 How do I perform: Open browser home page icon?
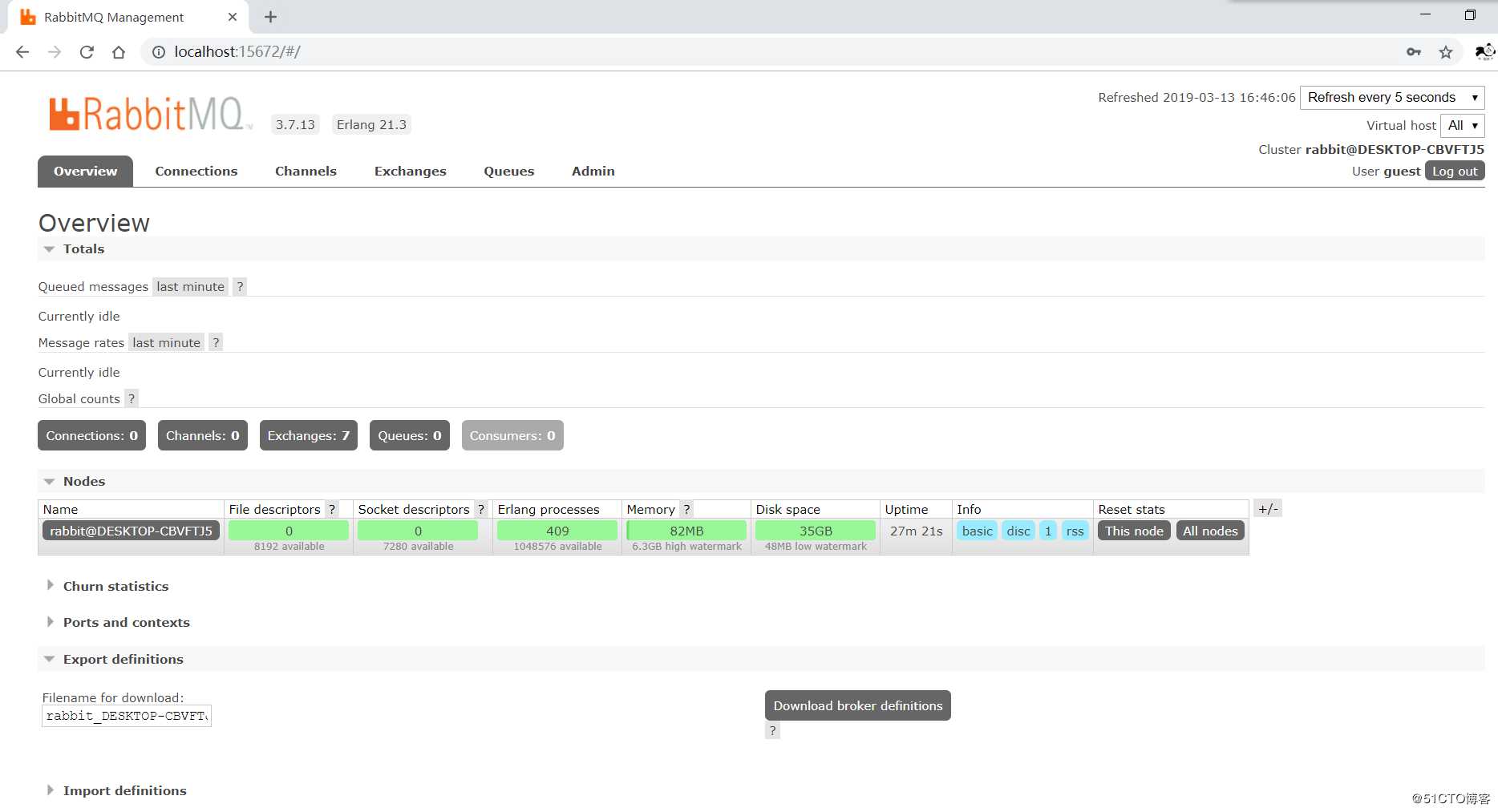(x=119, y=52)
